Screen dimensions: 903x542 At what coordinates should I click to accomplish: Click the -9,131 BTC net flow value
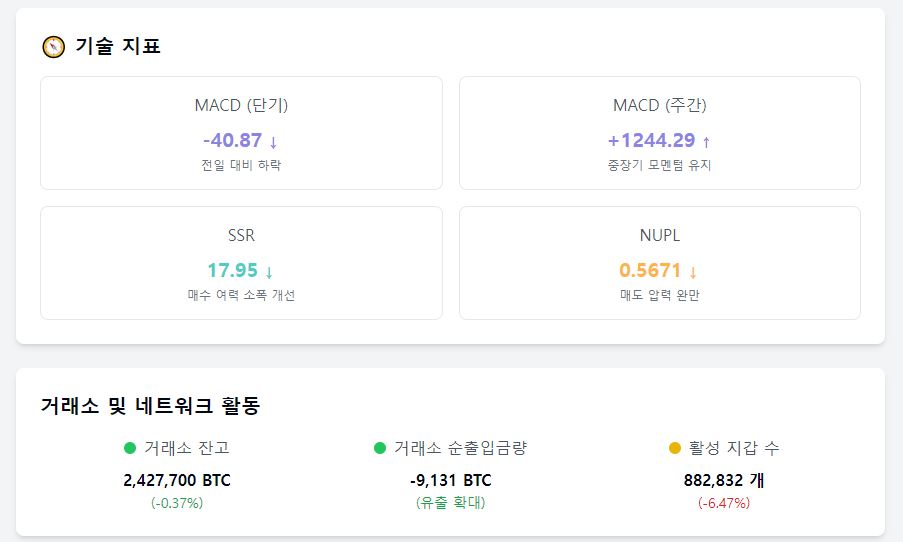click(451, 480)
